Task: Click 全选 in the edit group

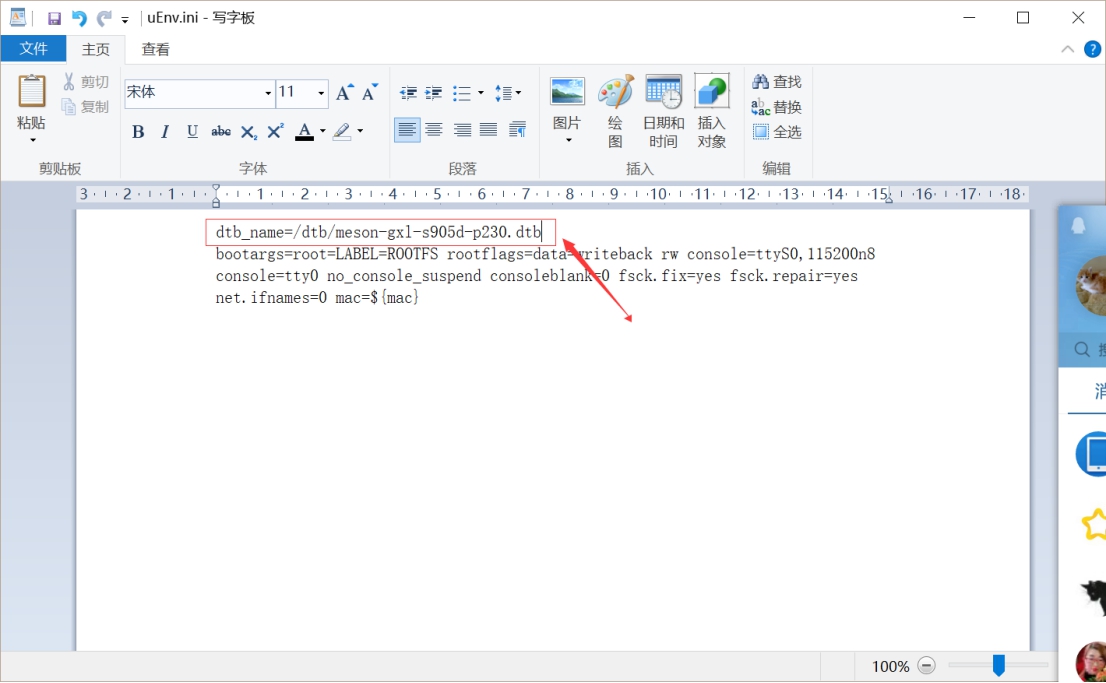Action: click(777, 131)
